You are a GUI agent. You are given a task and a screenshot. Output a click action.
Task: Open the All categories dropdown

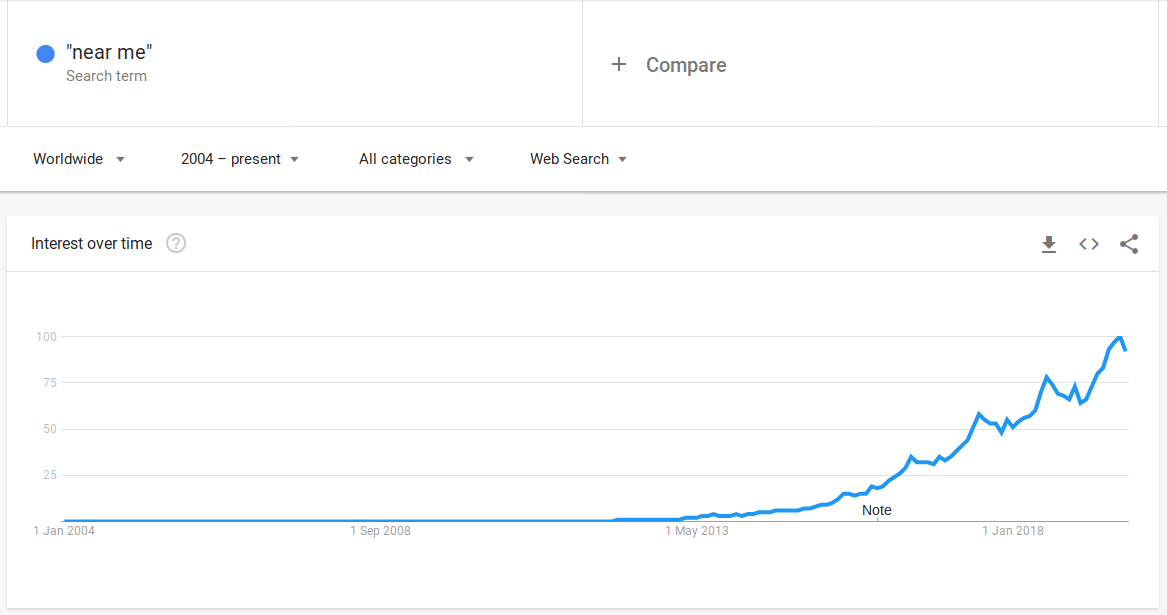[416, 159]
